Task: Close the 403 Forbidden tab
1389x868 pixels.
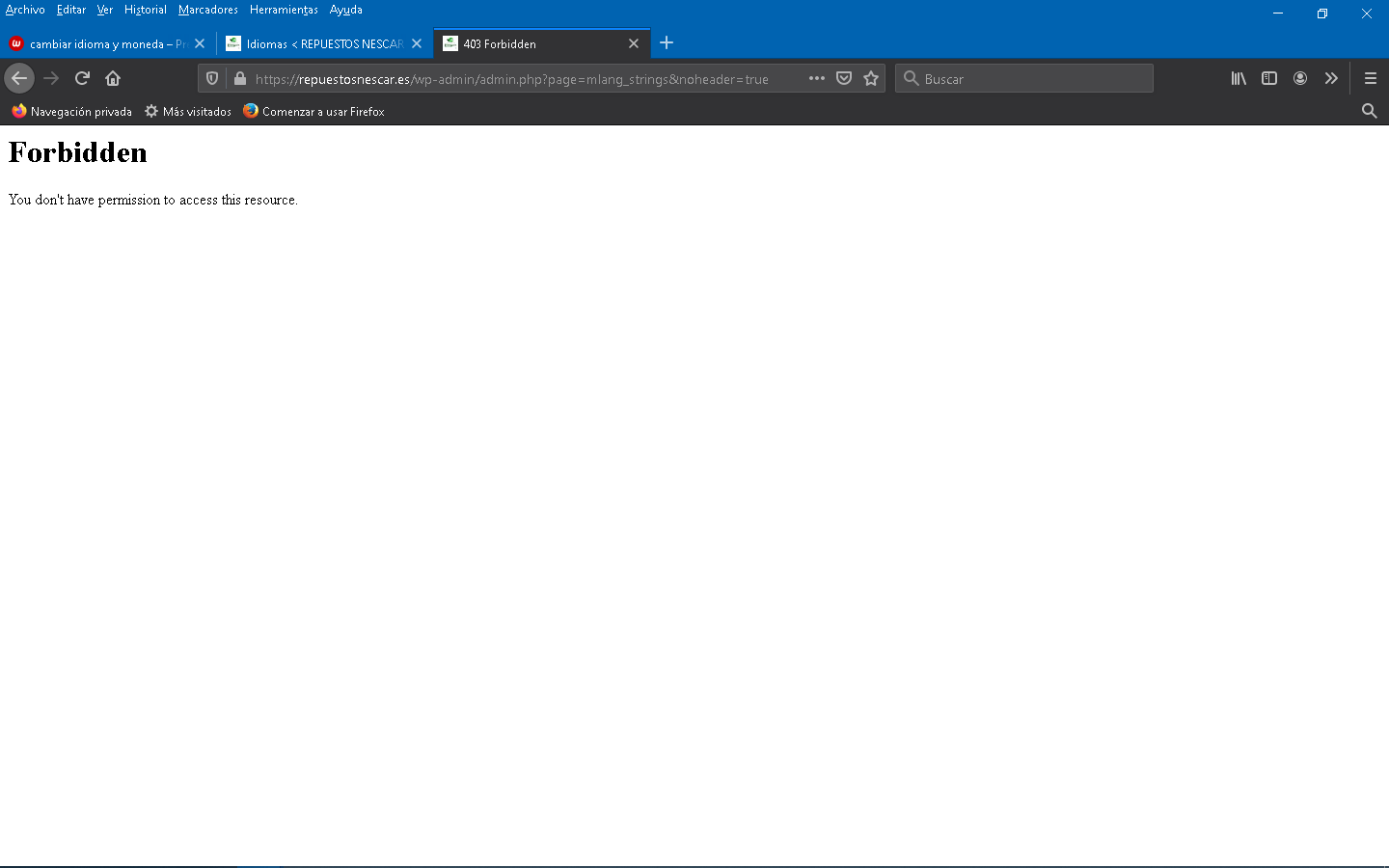Action: click(x=634, y=43)
